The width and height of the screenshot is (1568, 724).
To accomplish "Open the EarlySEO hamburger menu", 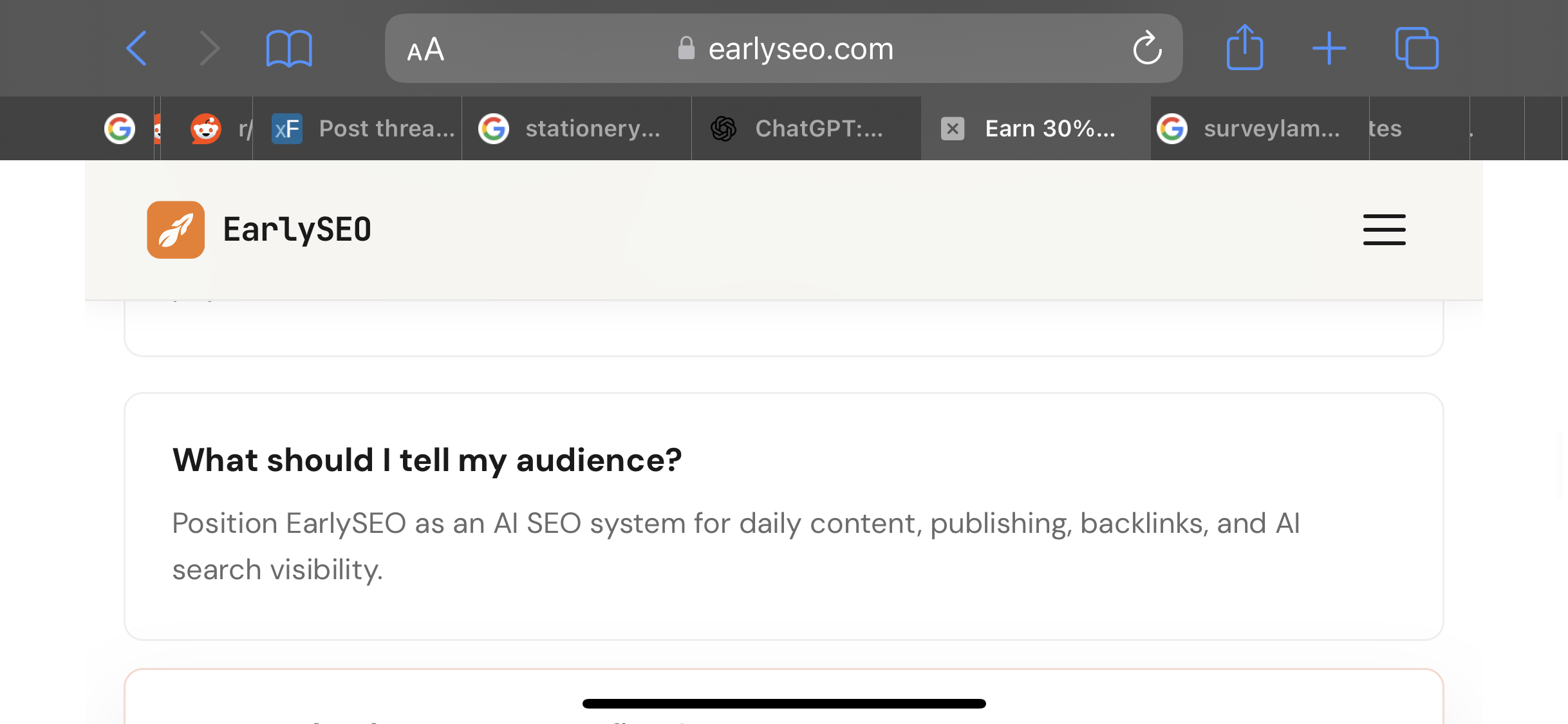I will pyautogui.click(x=1384, y=230).
